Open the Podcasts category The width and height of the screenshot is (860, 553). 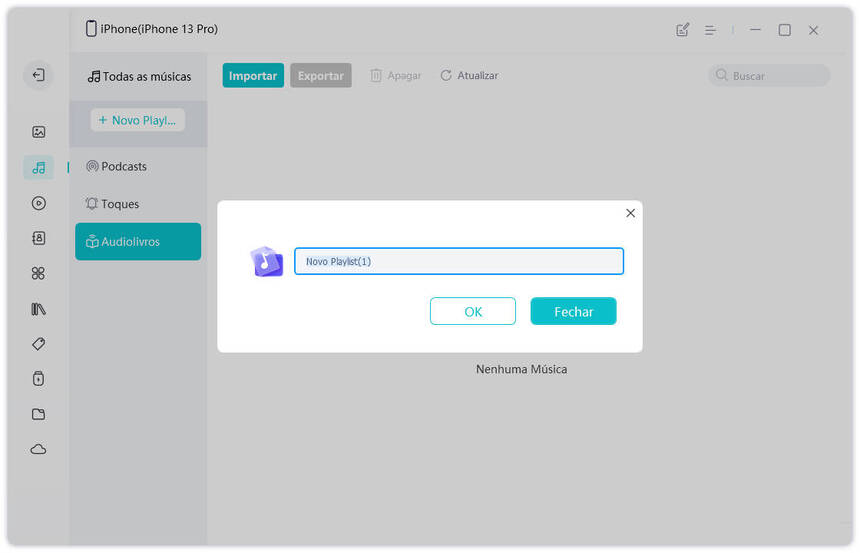pos(124,166)
